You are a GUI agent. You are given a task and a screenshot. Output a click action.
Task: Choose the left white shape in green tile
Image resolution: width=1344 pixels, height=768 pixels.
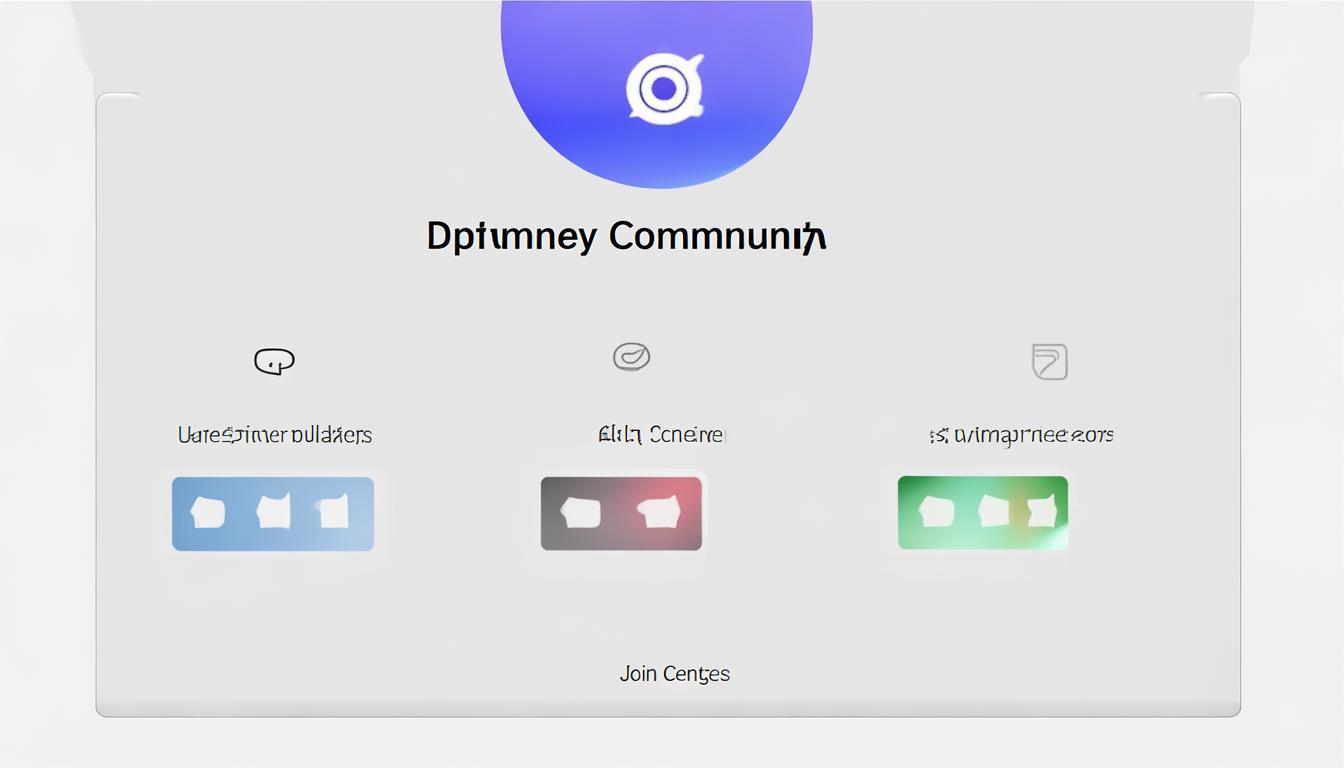(x=937, y=512)
